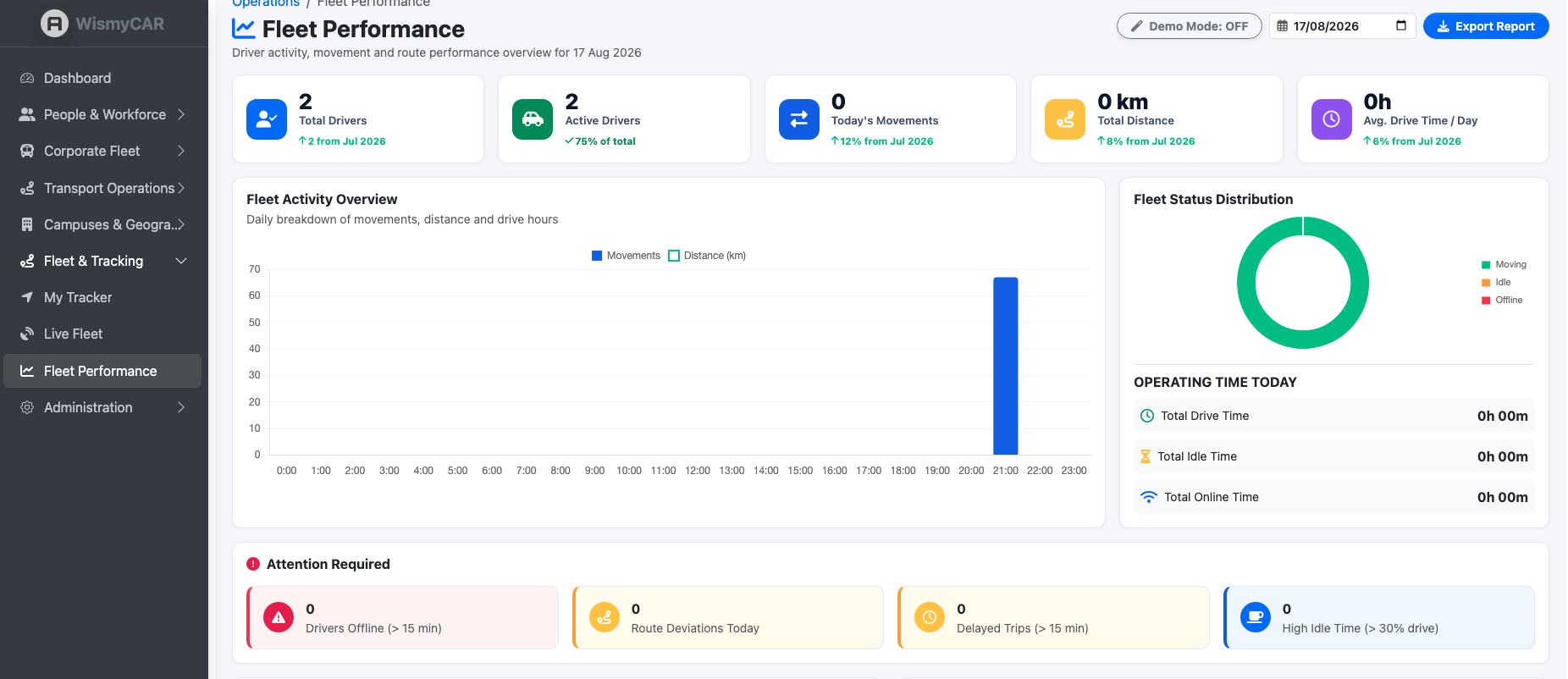Click the Total Distance yellow route icon
This screenshot has width=1568, height=679.
pyautogui.click(x=1065, y=119)
